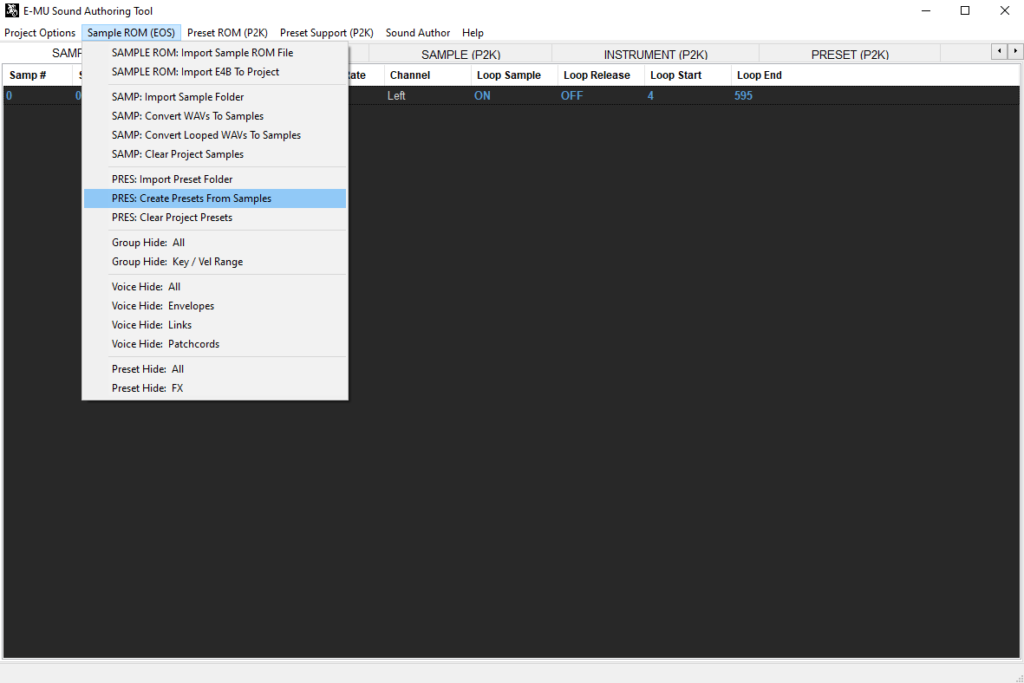The width and height of the screenshot is (1024, 683).
Task: Click the Loop End value 595
Action: (743, 95)
